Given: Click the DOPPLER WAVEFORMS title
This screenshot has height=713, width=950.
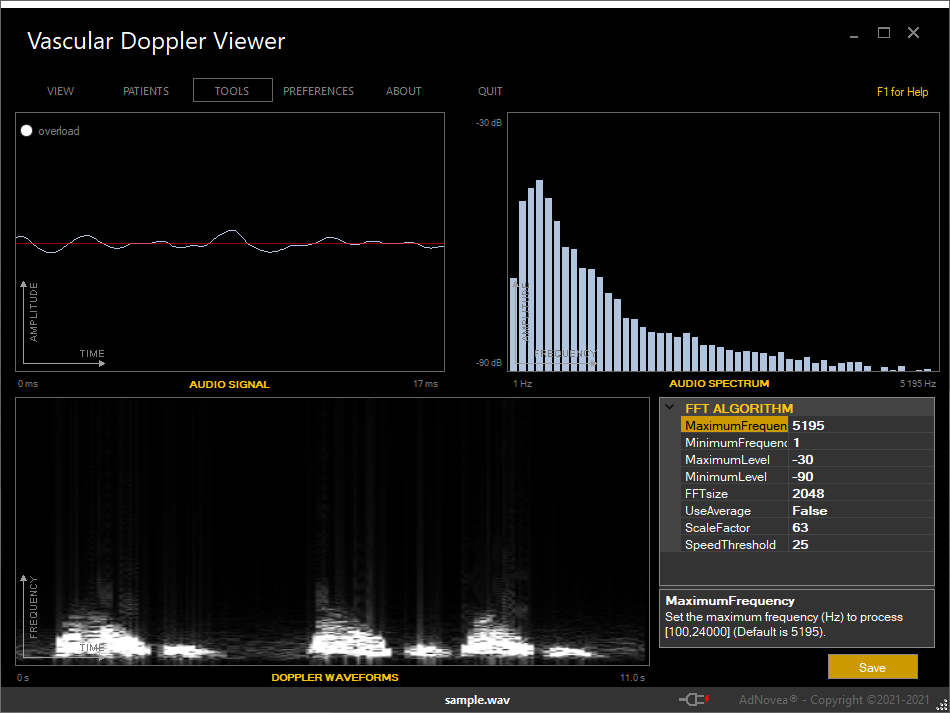Looking at the screenshot, I should (335, 677).
